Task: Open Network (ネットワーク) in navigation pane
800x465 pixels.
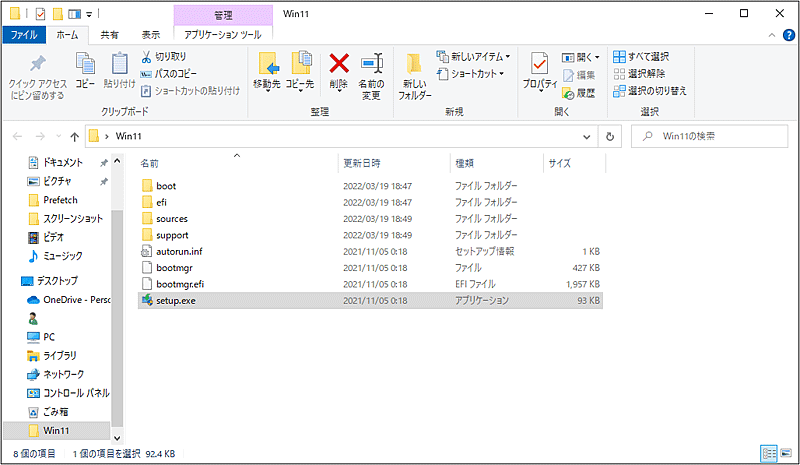Action: tap(56, 374)
